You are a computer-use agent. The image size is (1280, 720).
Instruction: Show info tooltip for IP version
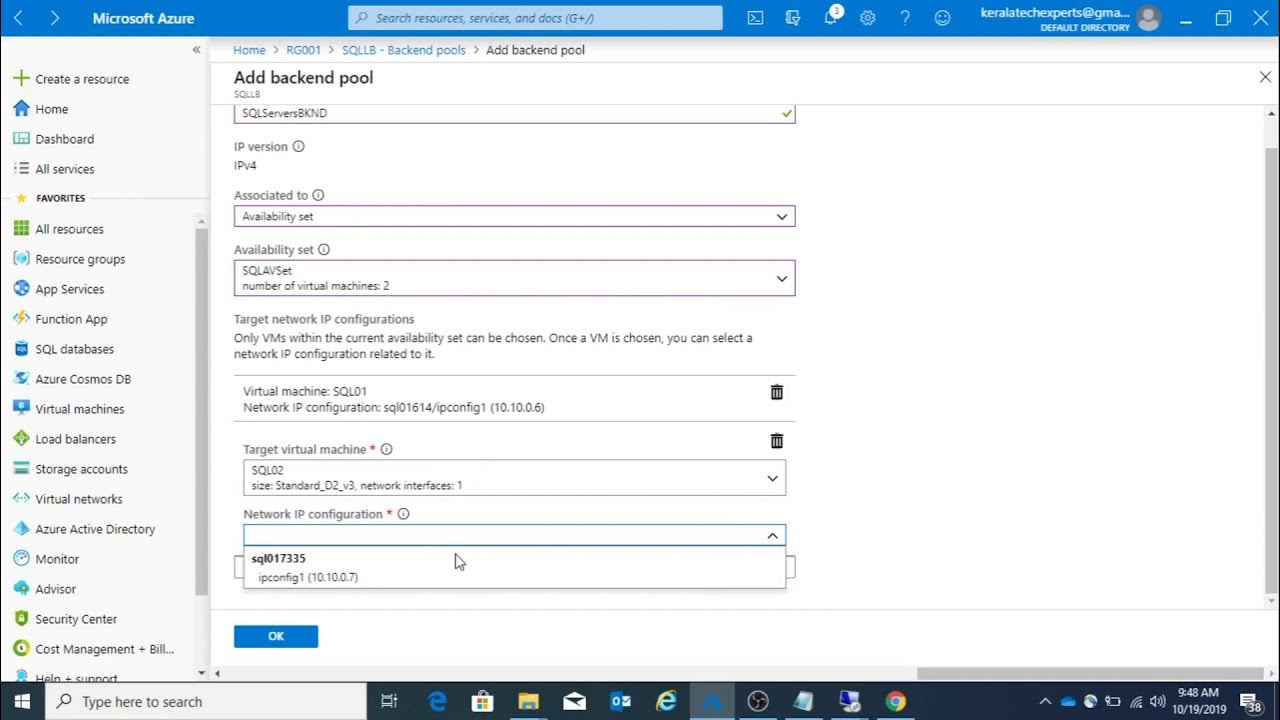point(298,146)
